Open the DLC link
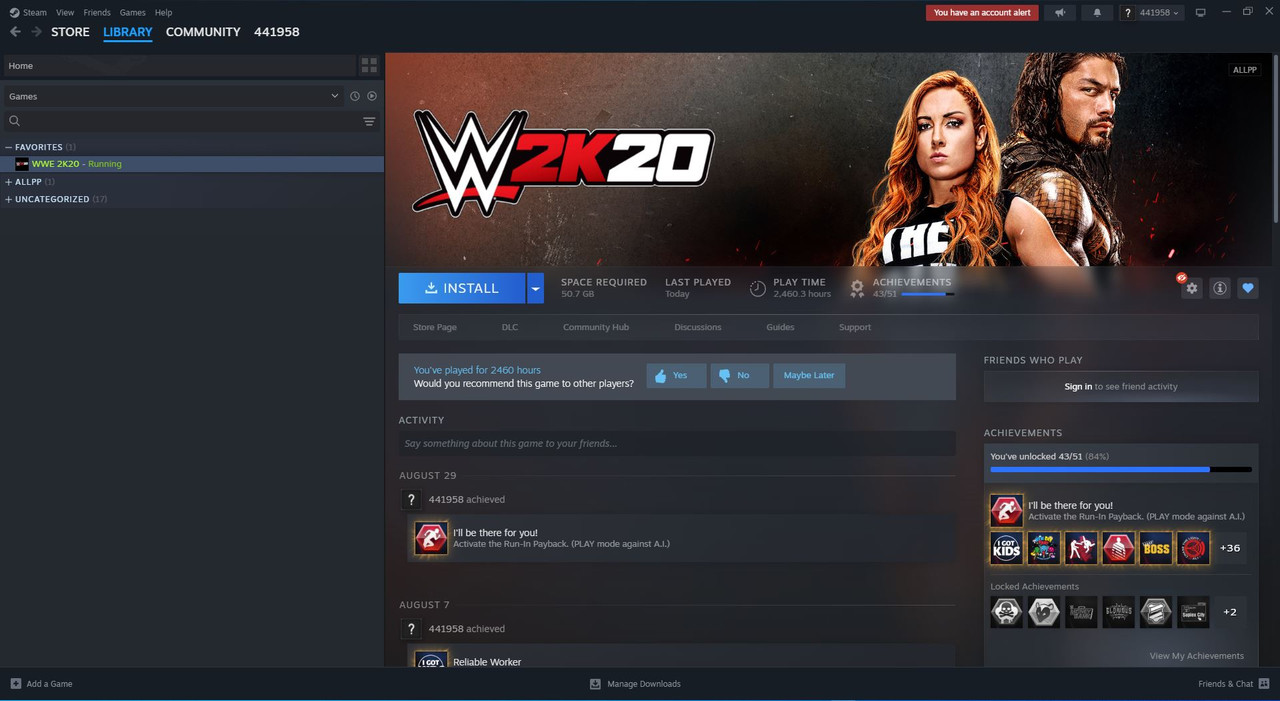The image size is (1280, 701). click(510, 327)
